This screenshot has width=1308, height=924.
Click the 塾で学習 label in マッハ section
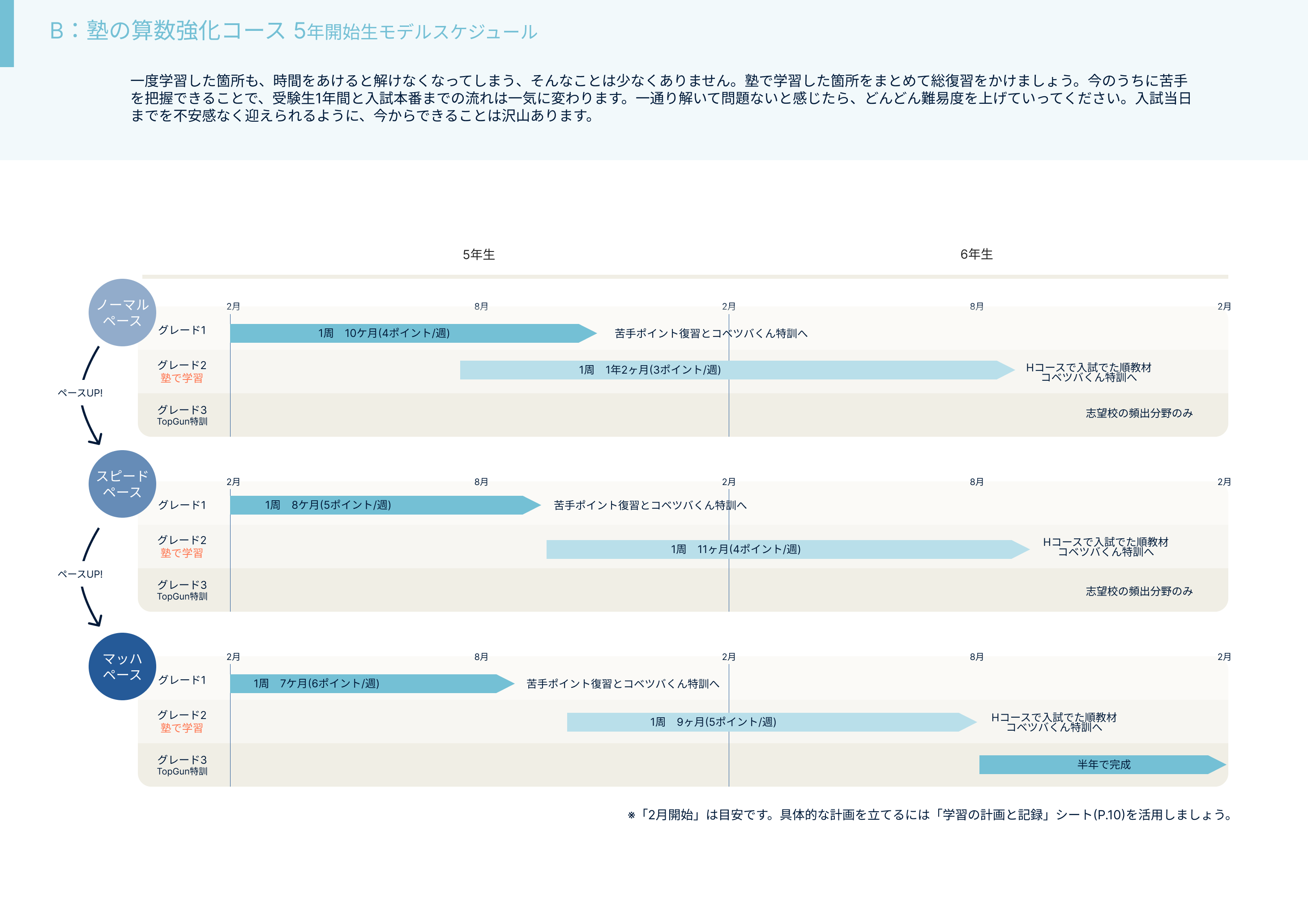click(181, 728)
